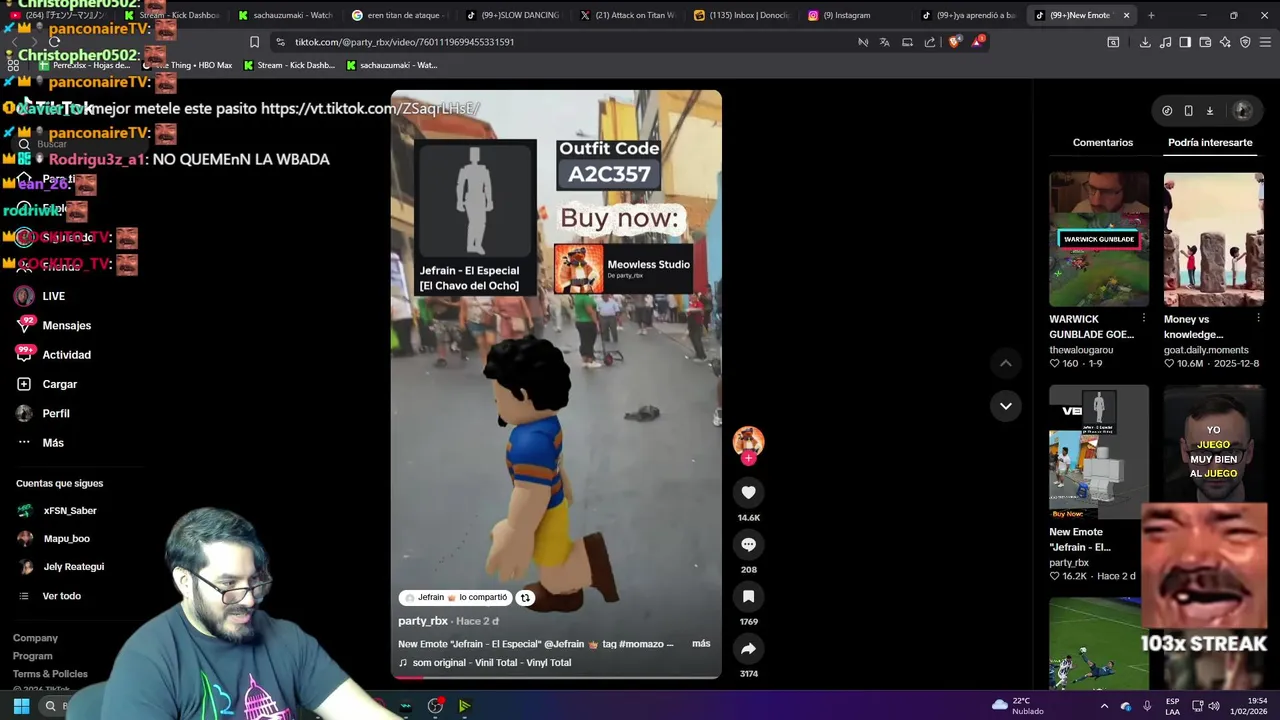Click the TikTok coins icon in the top pill

[1167, 111]
